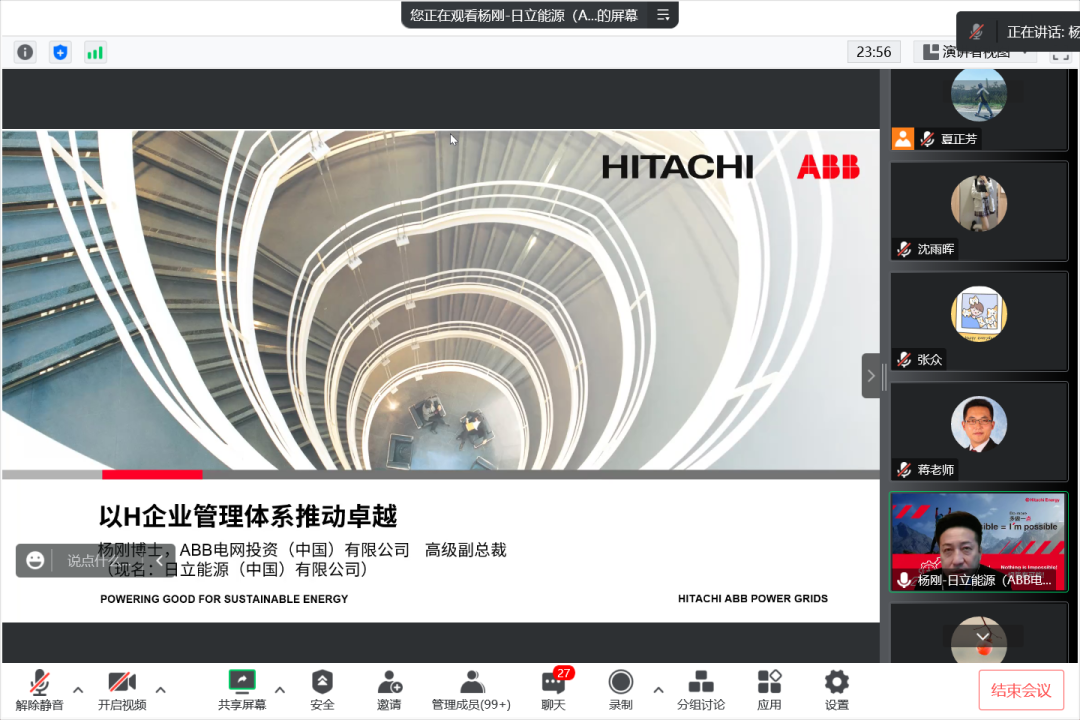
Task: Collapse the quick chat bar arrow
Action: tap(160, 560)
